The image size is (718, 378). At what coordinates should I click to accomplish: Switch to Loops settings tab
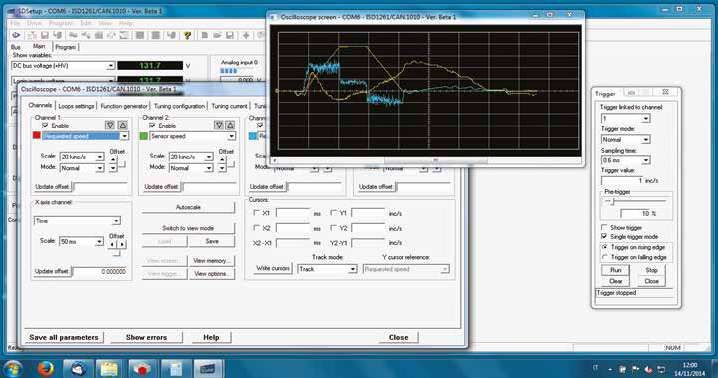click(76, 106)
